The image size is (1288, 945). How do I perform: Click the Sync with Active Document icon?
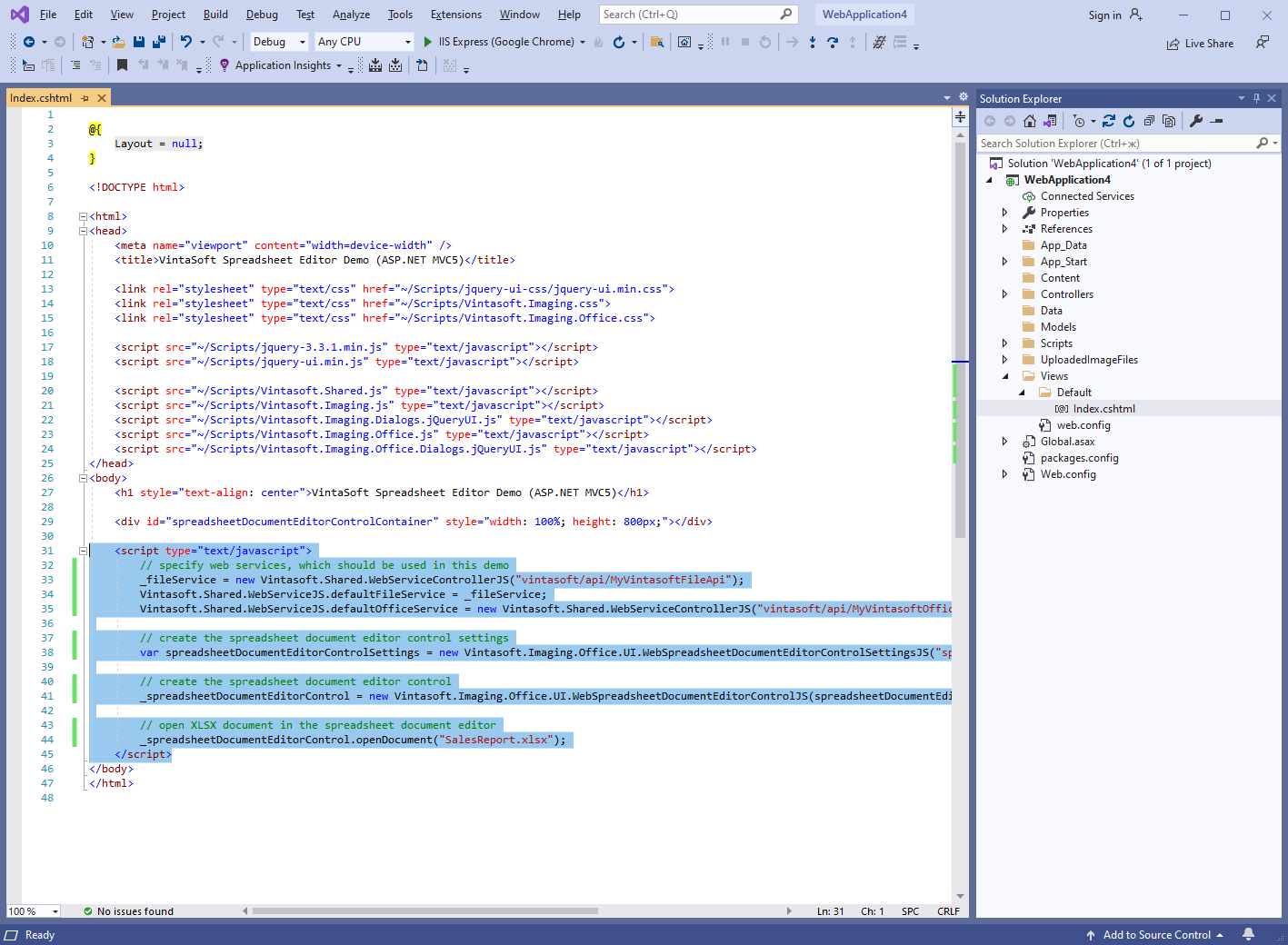tap(1109, 121)
